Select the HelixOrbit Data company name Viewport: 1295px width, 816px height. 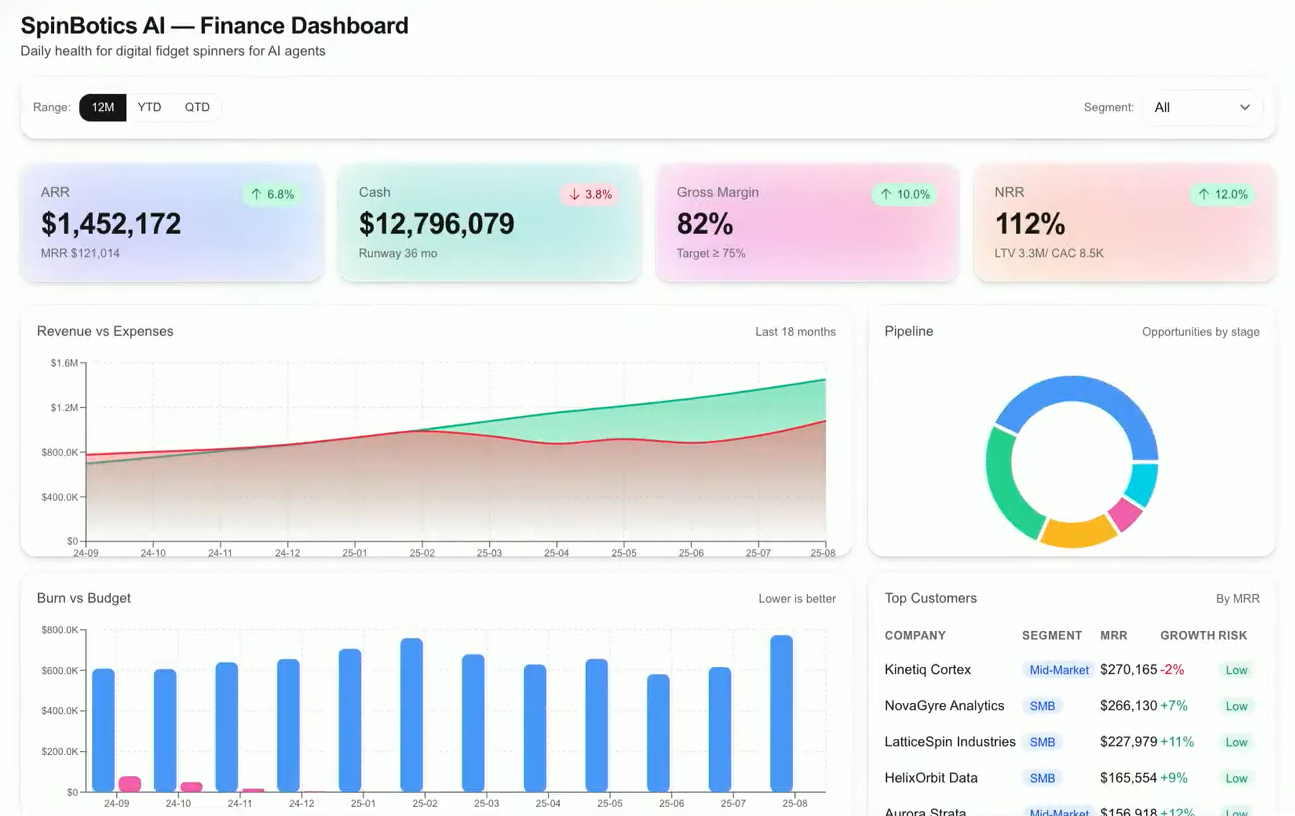pyautogui.click(x=931, y=777)
